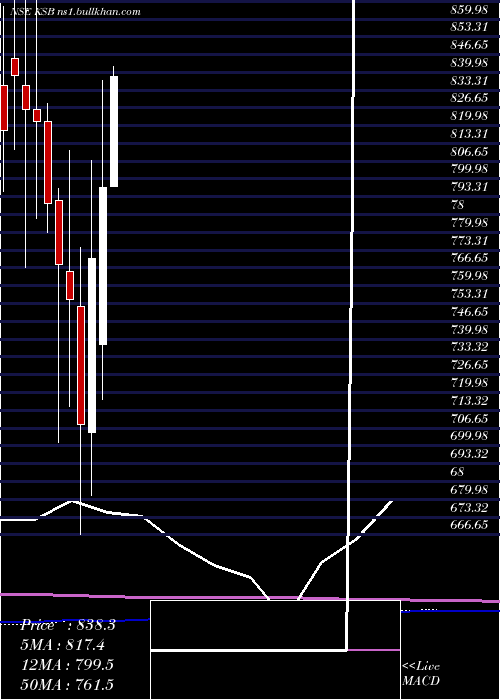This screenshot has width=500, height=700.
Task: Click the last white candlestick closing near 836
Action: (114, 131)
